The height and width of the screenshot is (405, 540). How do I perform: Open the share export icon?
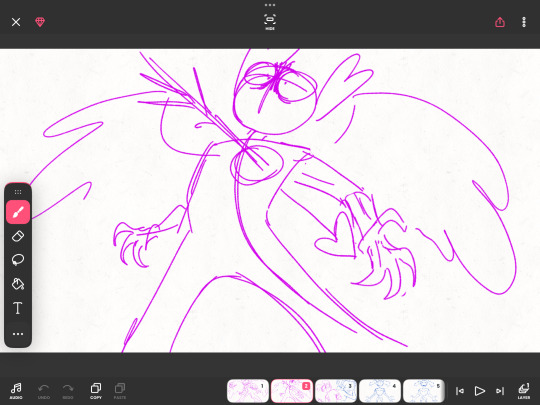(x=500, y=22)
